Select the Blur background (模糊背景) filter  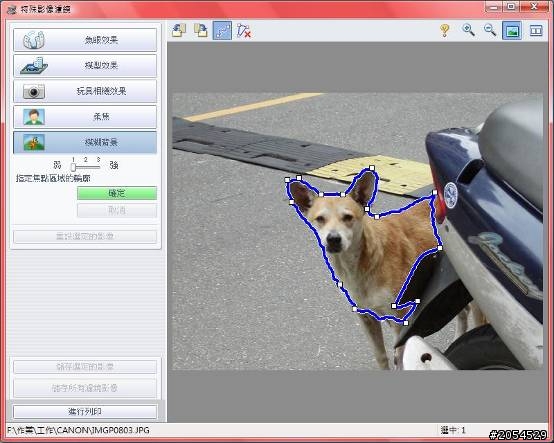[x=85, y=142]
